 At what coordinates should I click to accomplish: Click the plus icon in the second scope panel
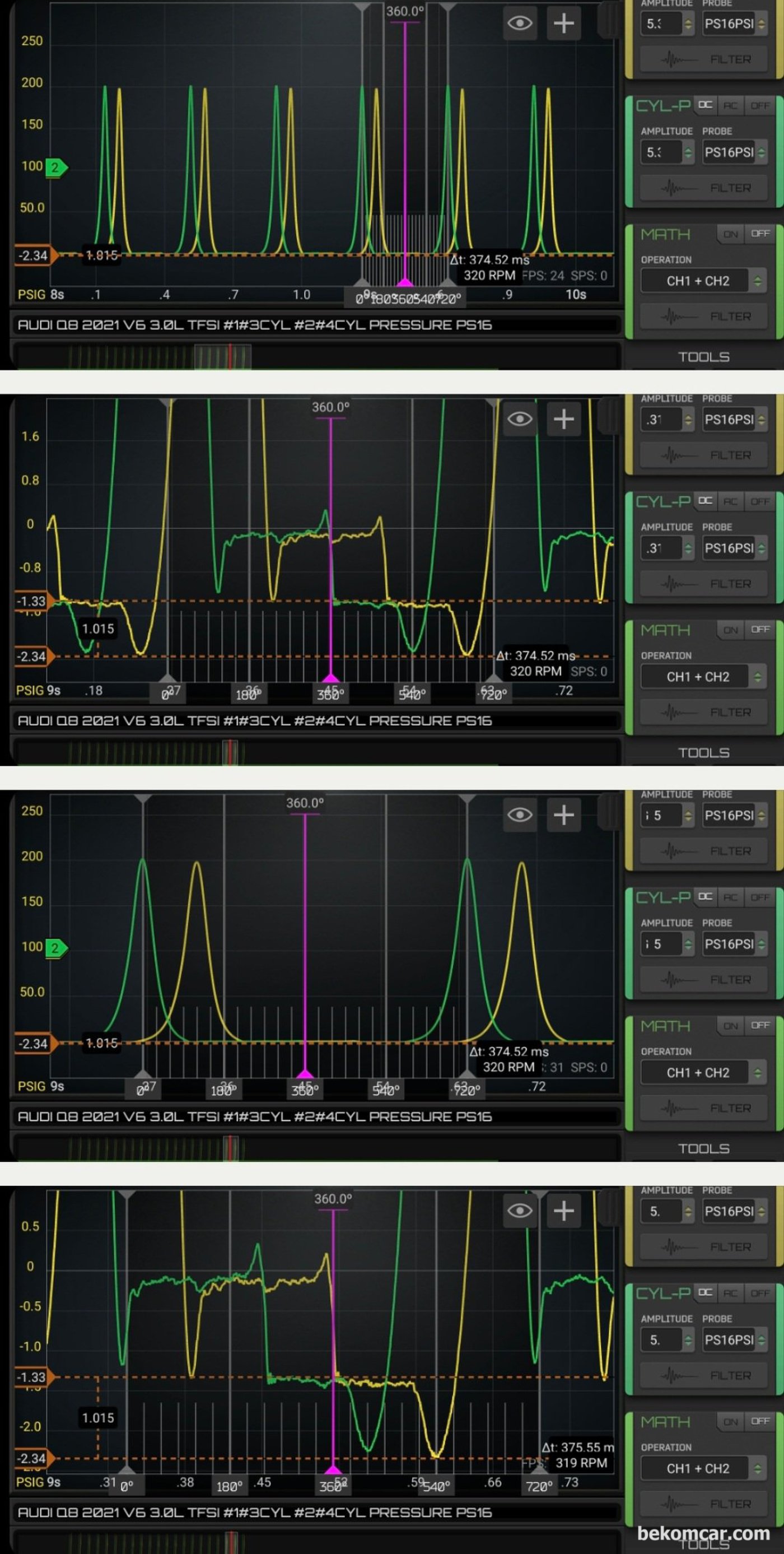564,419
